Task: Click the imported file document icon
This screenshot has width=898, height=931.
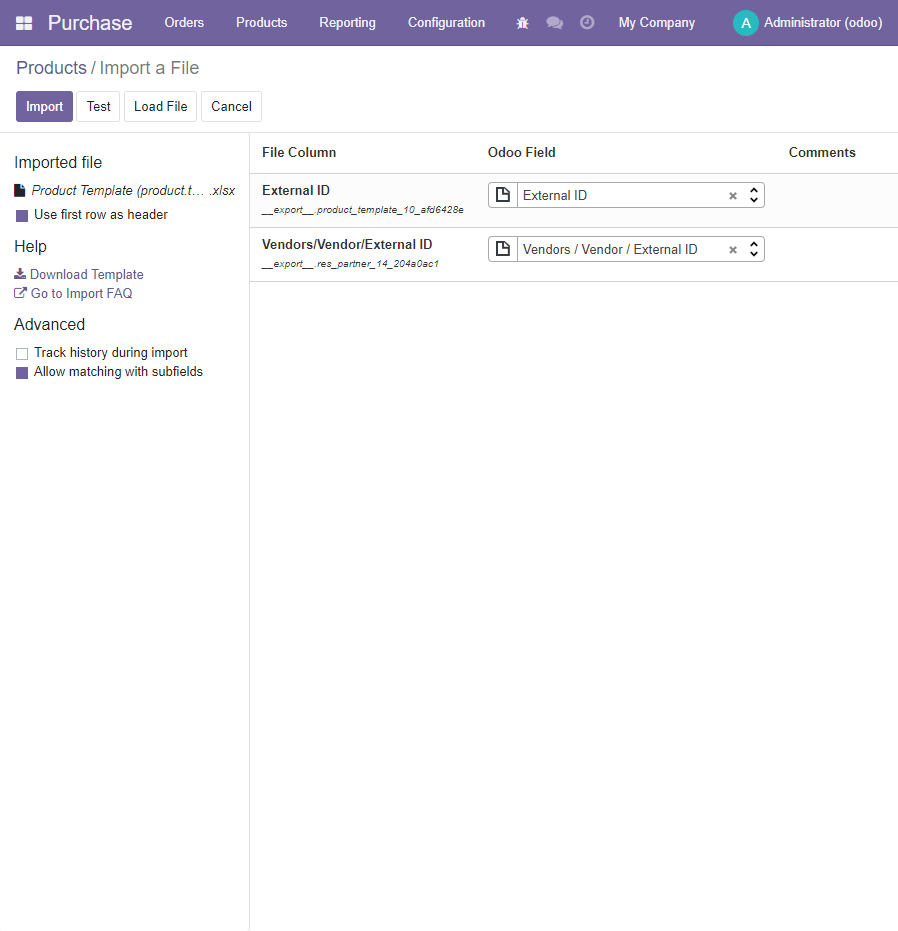Action: pos(20,191)
